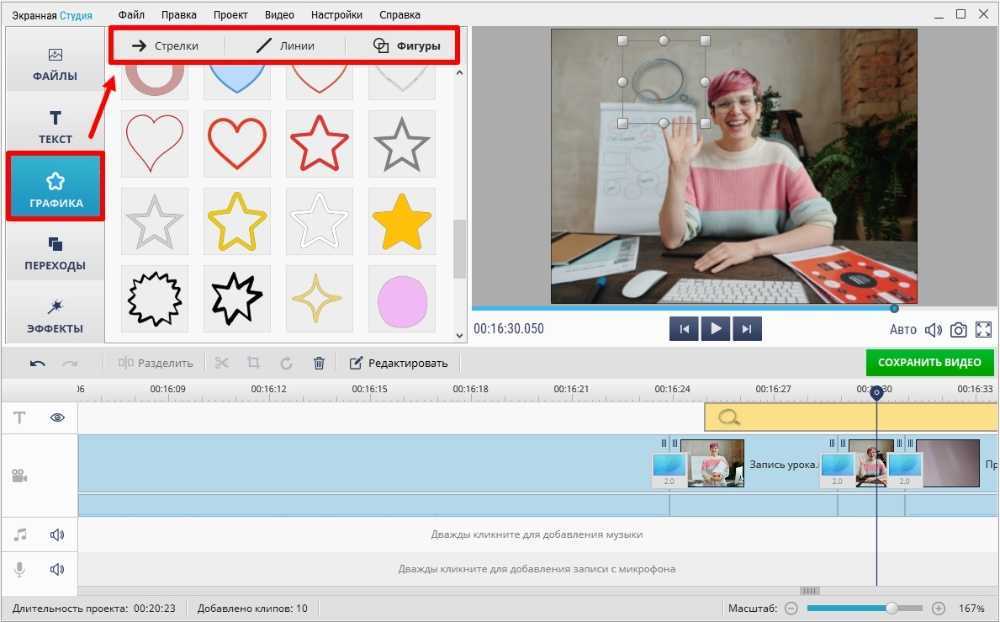Toggle text track visibility eye
This screenshot has height=622, width=1000.
57,418
